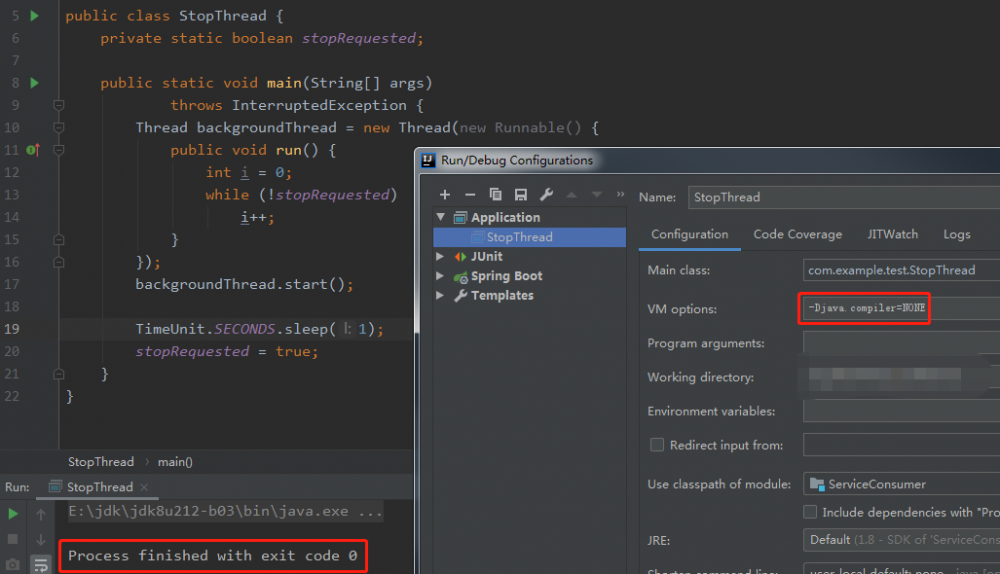Move configuration down with the down arrow

596,195
